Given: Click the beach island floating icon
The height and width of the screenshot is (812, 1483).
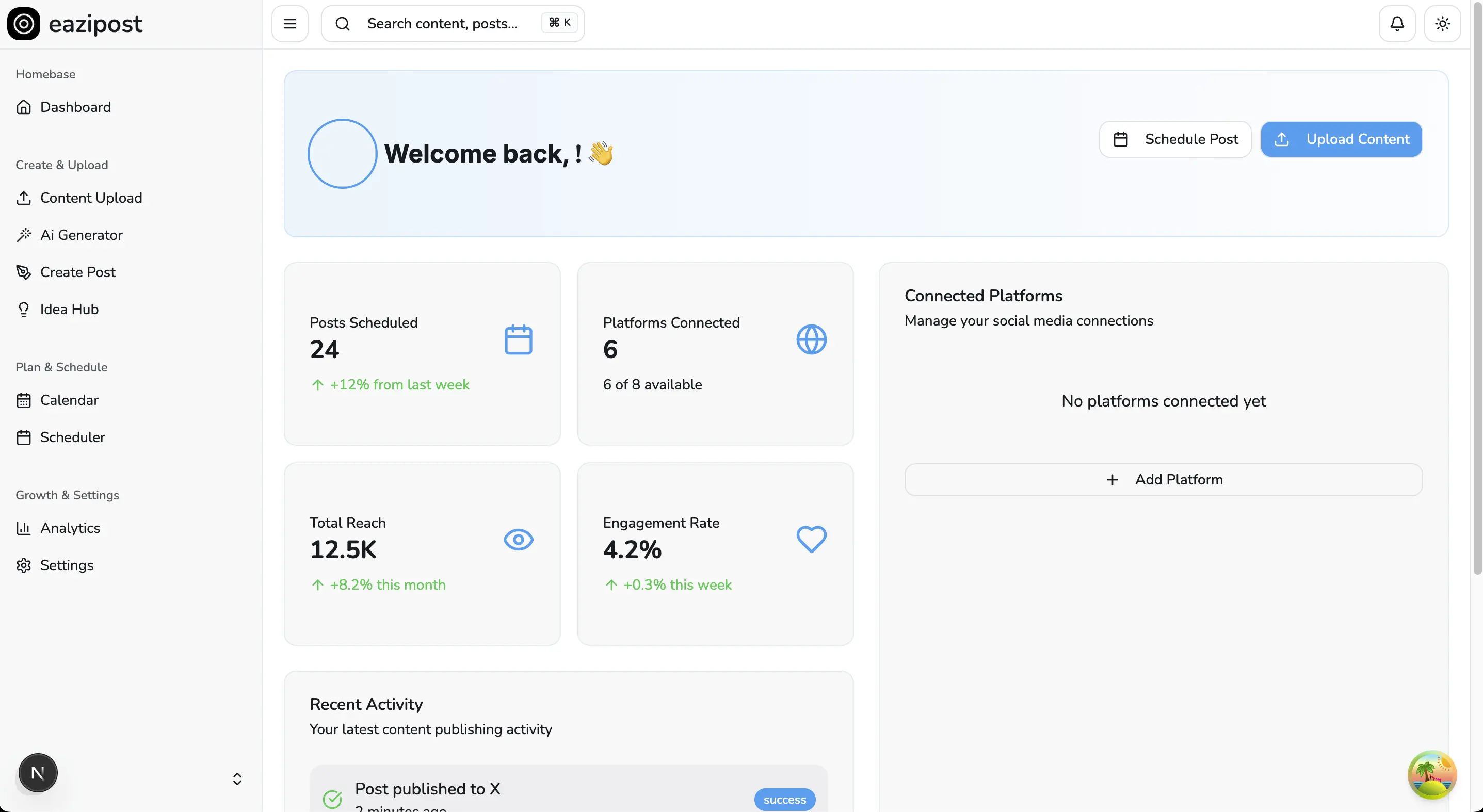Looking at the screenshot, I should 1432,774.
